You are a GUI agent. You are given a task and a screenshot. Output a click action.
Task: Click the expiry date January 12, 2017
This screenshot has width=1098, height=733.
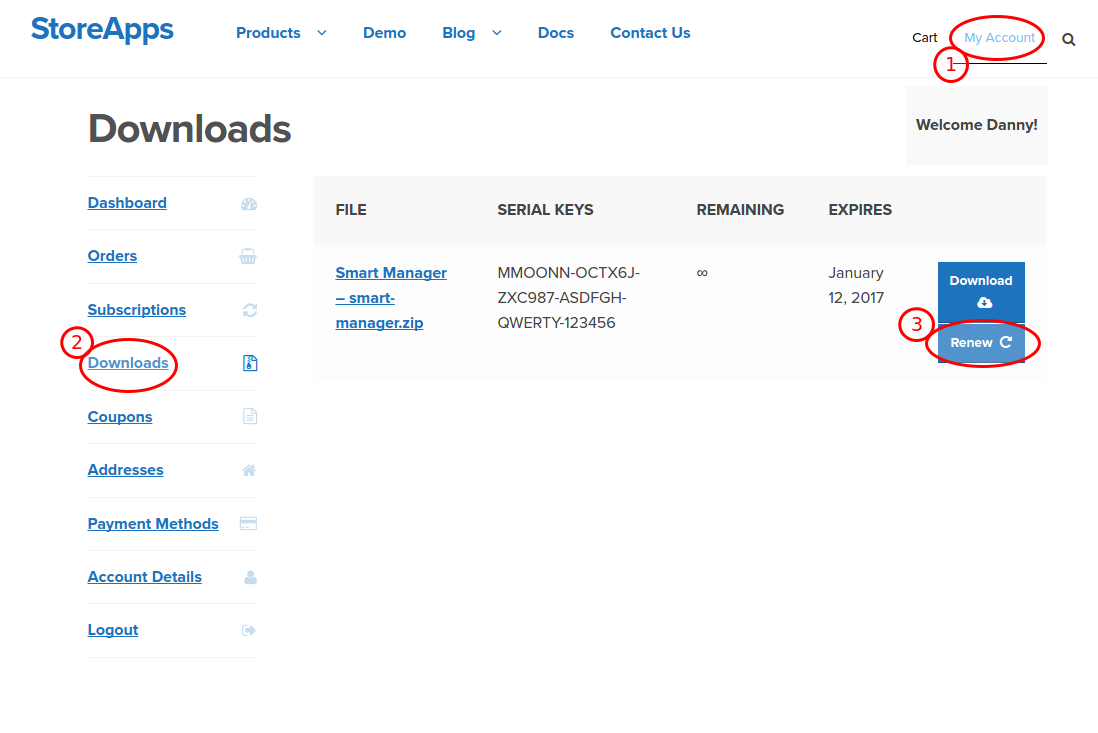856,286
